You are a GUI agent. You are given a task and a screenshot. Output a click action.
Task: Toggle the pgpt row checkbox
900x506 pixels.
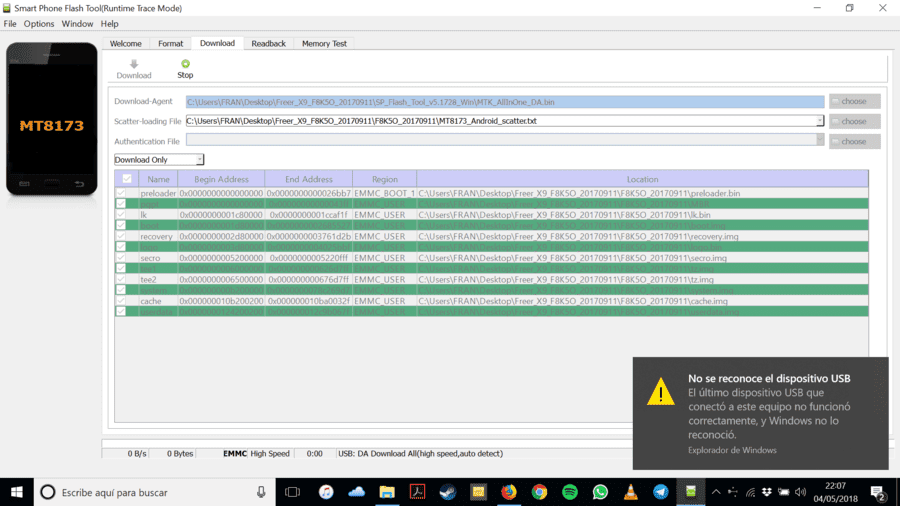121,204
